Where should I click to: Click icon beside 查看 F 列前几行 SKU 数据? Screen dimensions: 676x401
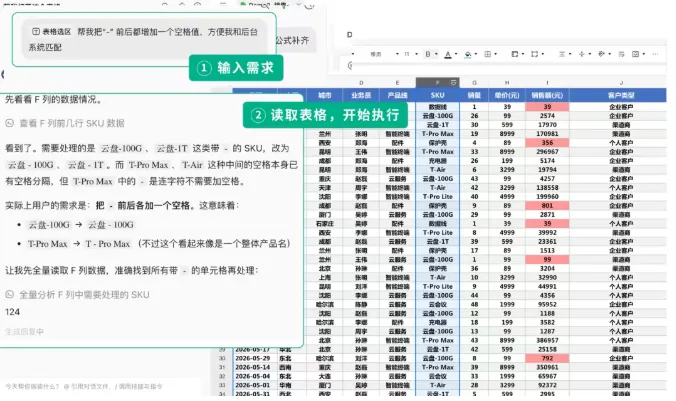click(x=9, y=123)
